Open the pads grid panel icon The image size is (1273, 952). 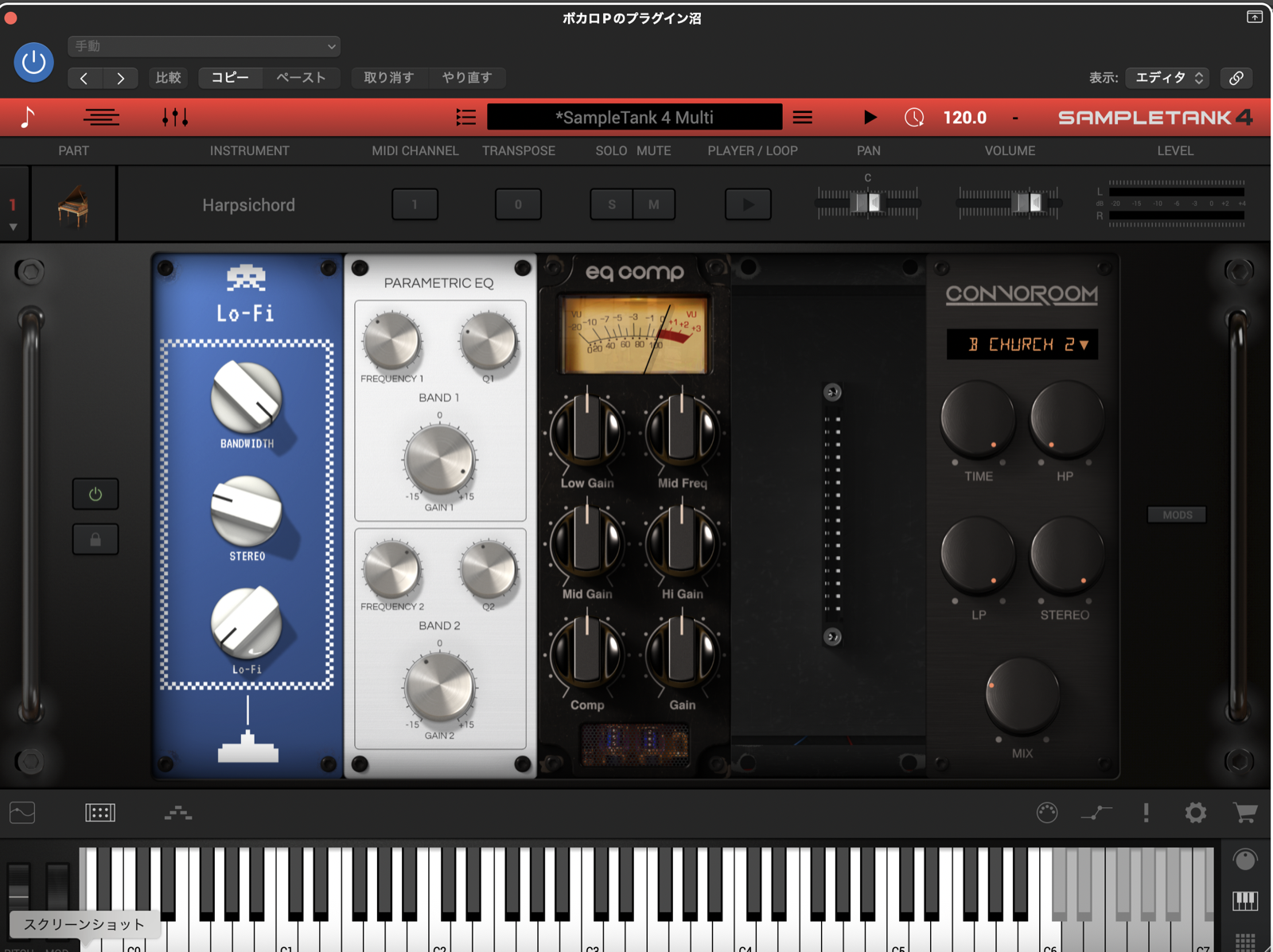click(x=100, y=813)
